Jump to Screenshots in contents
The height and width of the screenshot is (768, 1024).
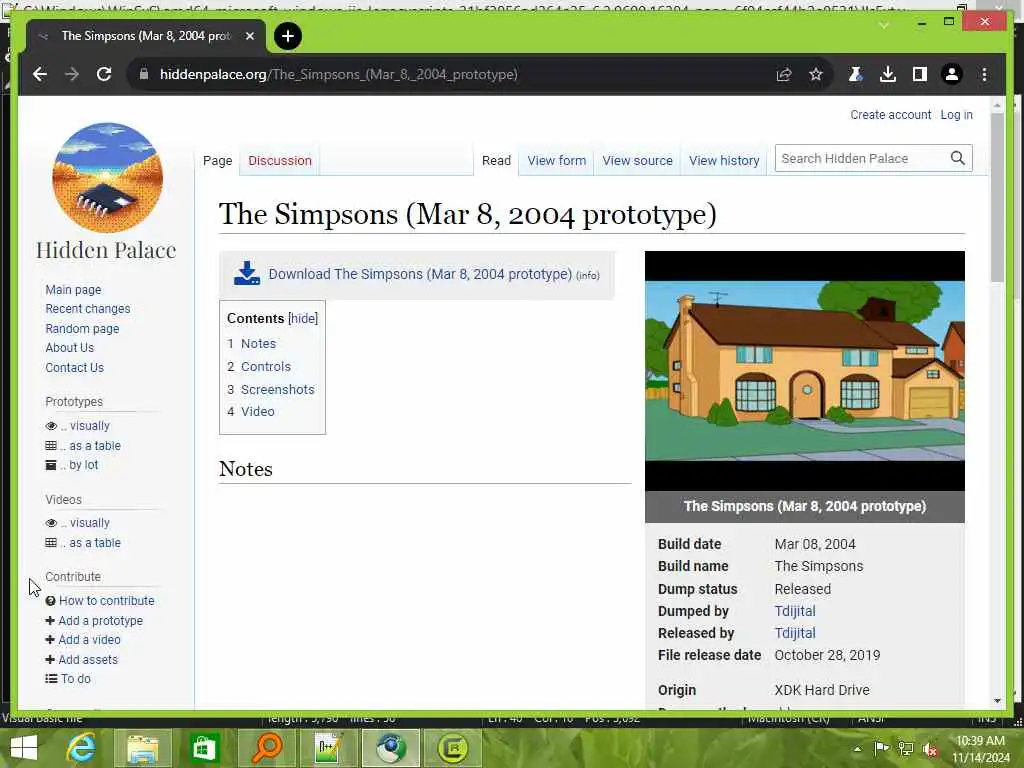pos(278,389)
